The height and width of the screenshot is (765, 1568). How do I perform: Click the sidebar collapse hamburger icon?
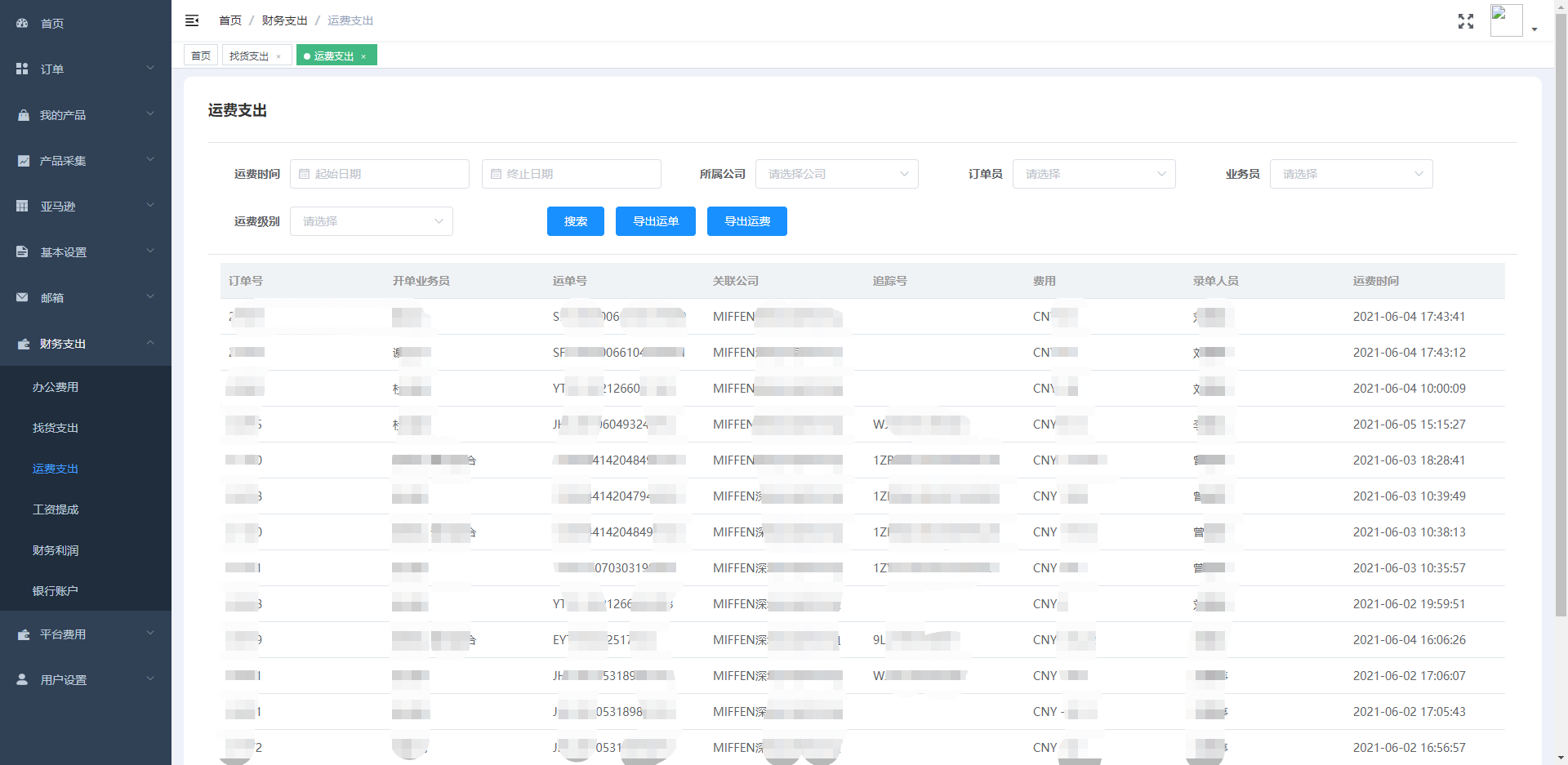click(x=192, y=20)
